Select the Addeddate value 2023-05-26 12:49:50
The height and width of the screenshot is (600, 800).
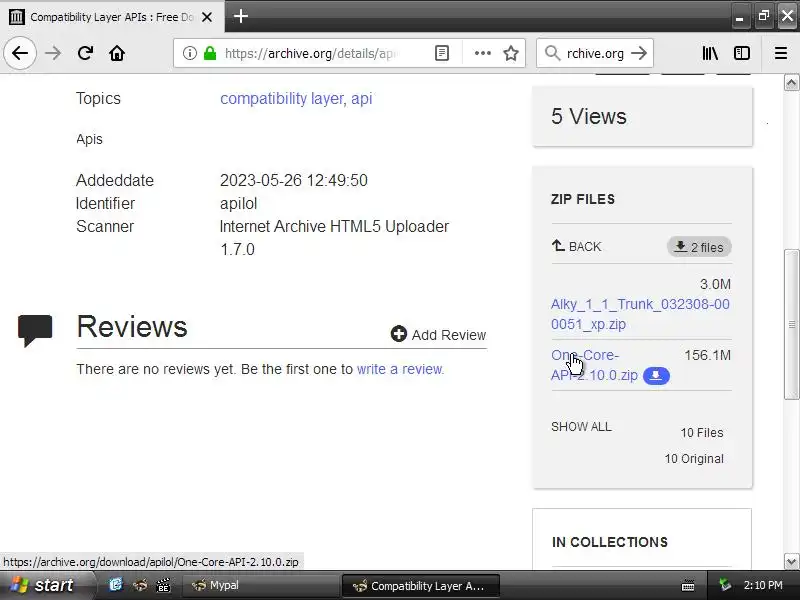293,180
